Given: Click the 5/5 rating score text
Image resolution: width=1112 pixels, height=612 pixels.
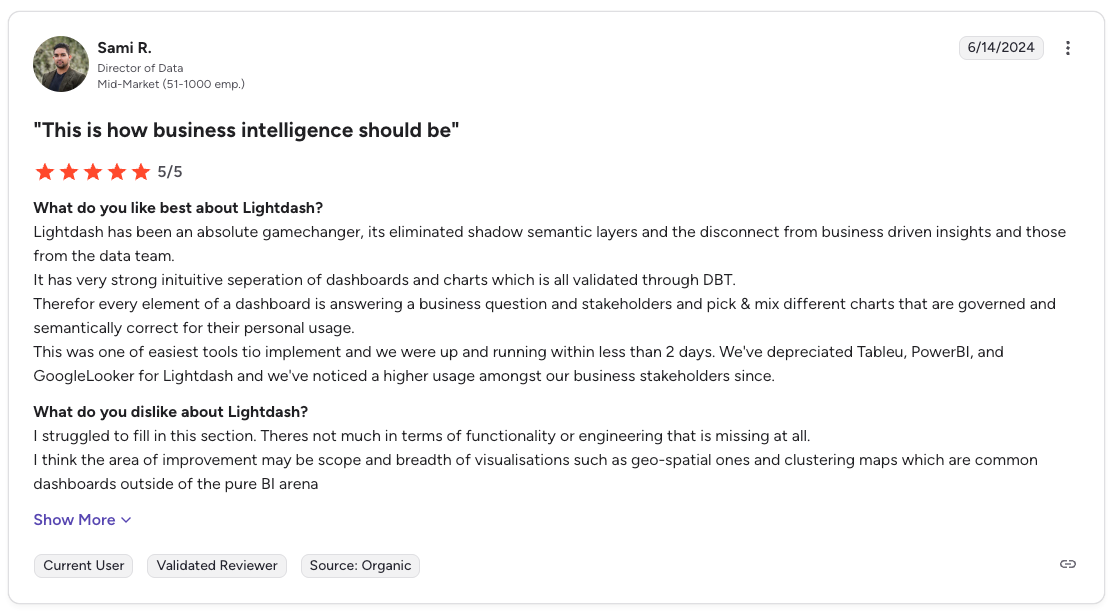Looking at the screenshot, I should [x=169, y=172].
